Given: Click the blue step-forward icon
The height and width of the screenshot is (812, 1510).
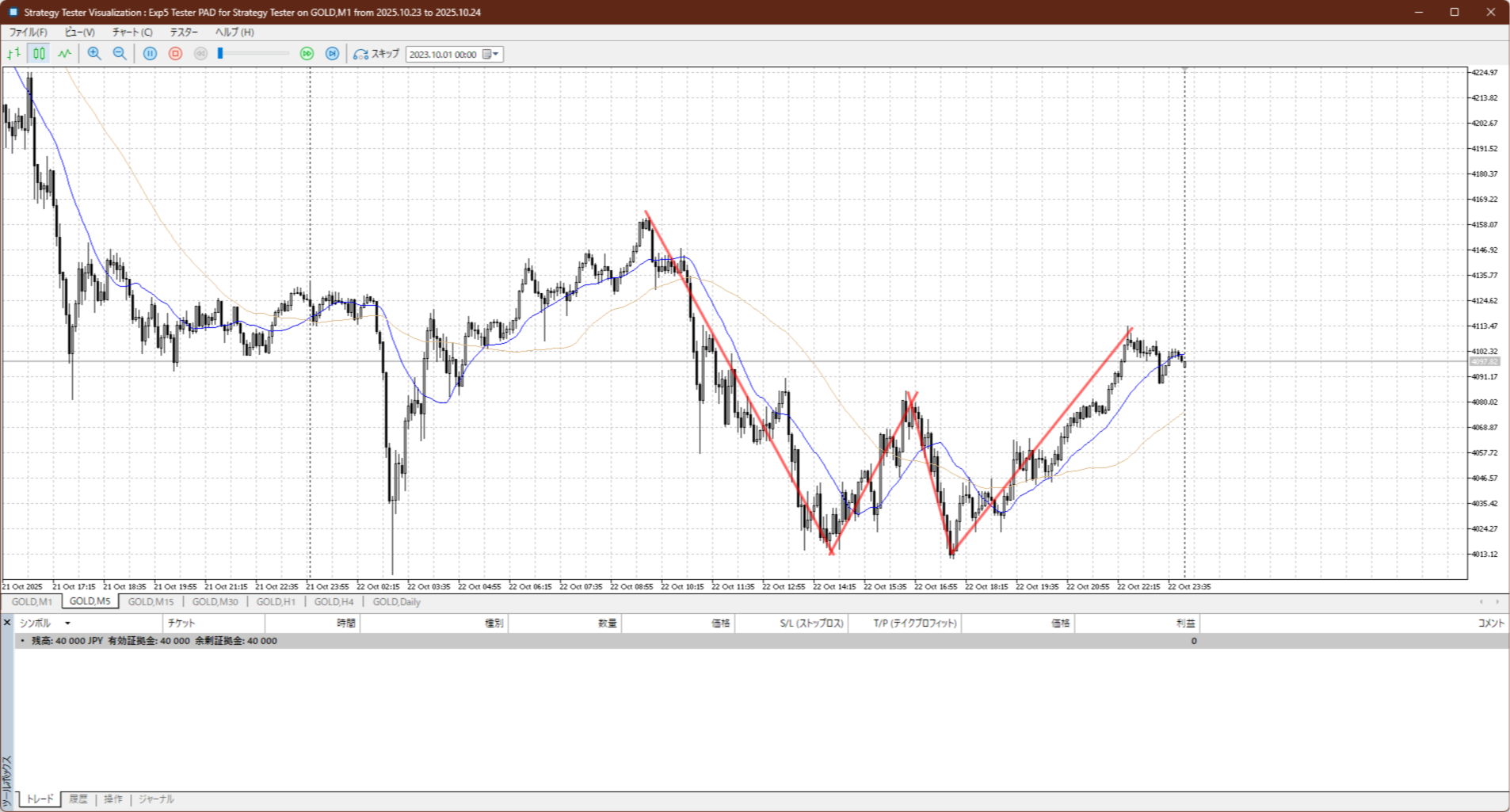Looking at the screenshot, I should click(x=333, y=54).
